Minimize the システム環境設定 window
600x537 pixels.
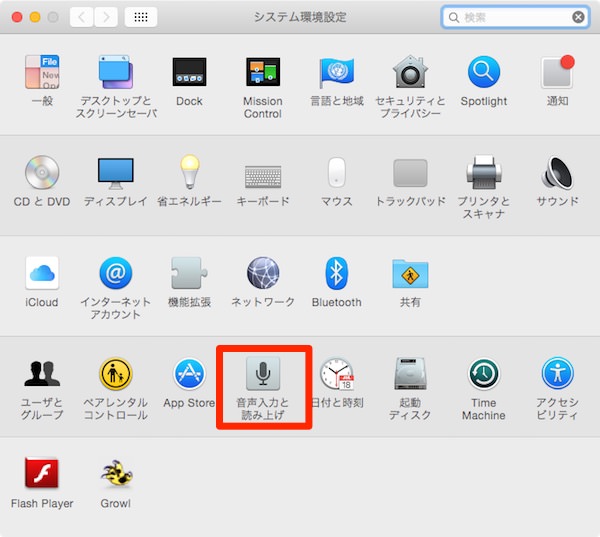click(x=35, y=17)
